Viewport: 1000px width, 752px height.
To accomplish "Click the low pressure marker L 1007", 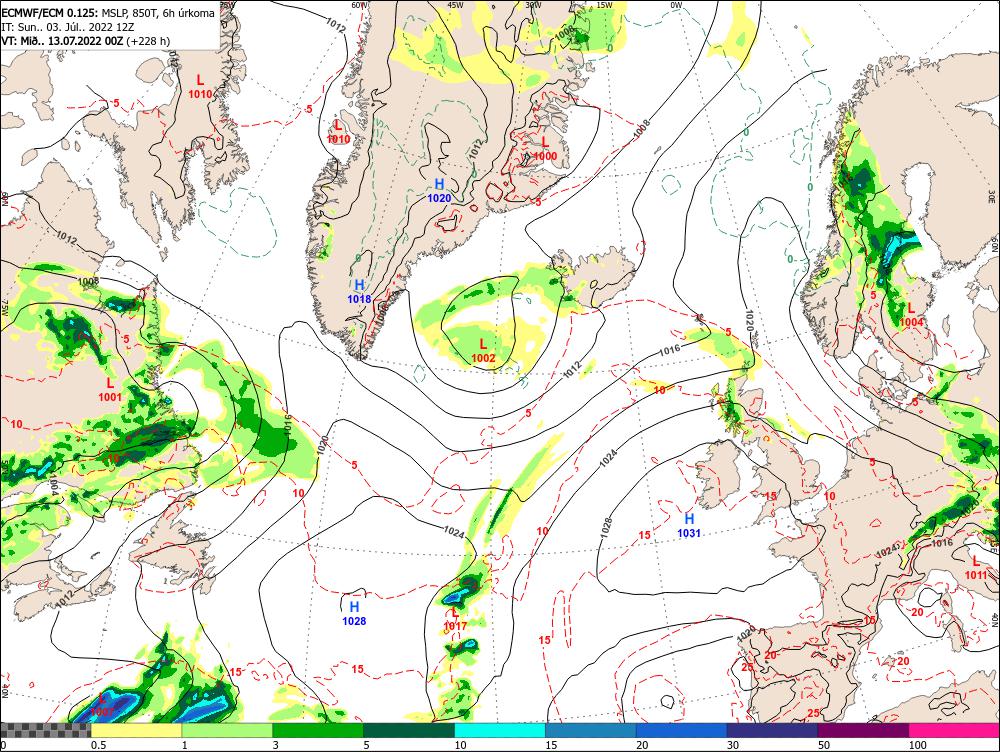I will [102, 705].
